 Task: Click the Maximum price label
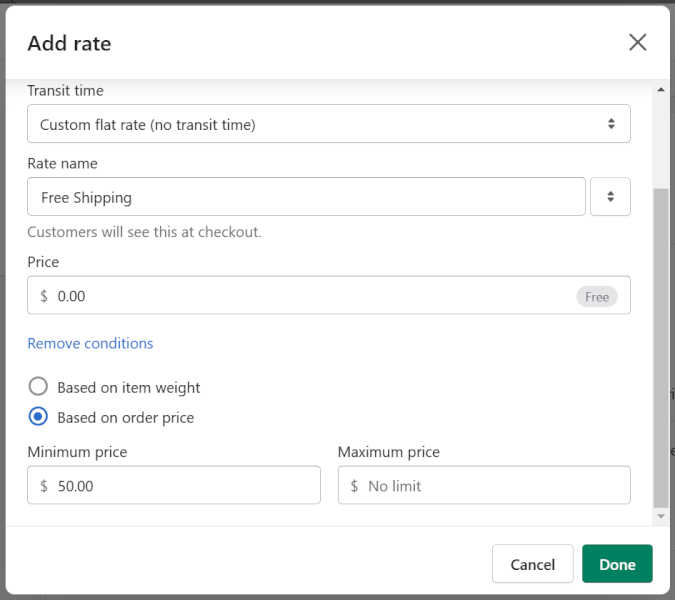tap(389, 452)
